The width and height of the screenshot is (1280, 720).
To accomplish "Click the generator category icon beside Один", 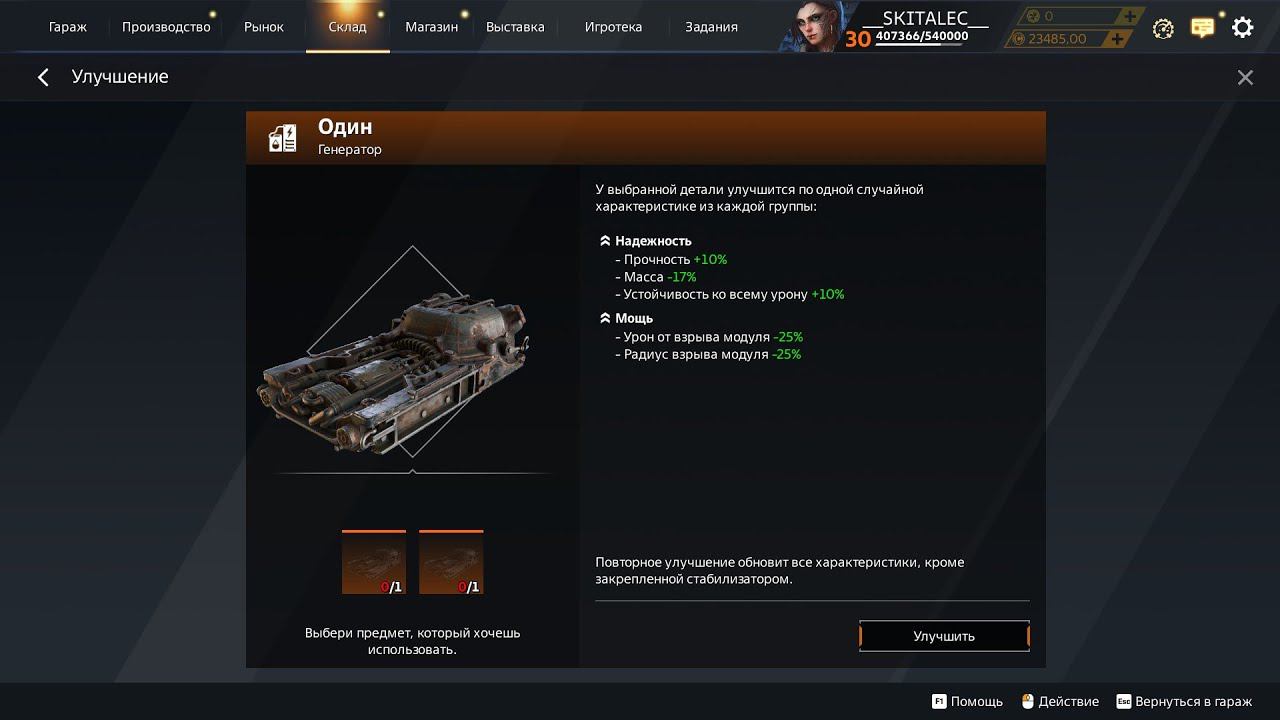I will point(282,138).
